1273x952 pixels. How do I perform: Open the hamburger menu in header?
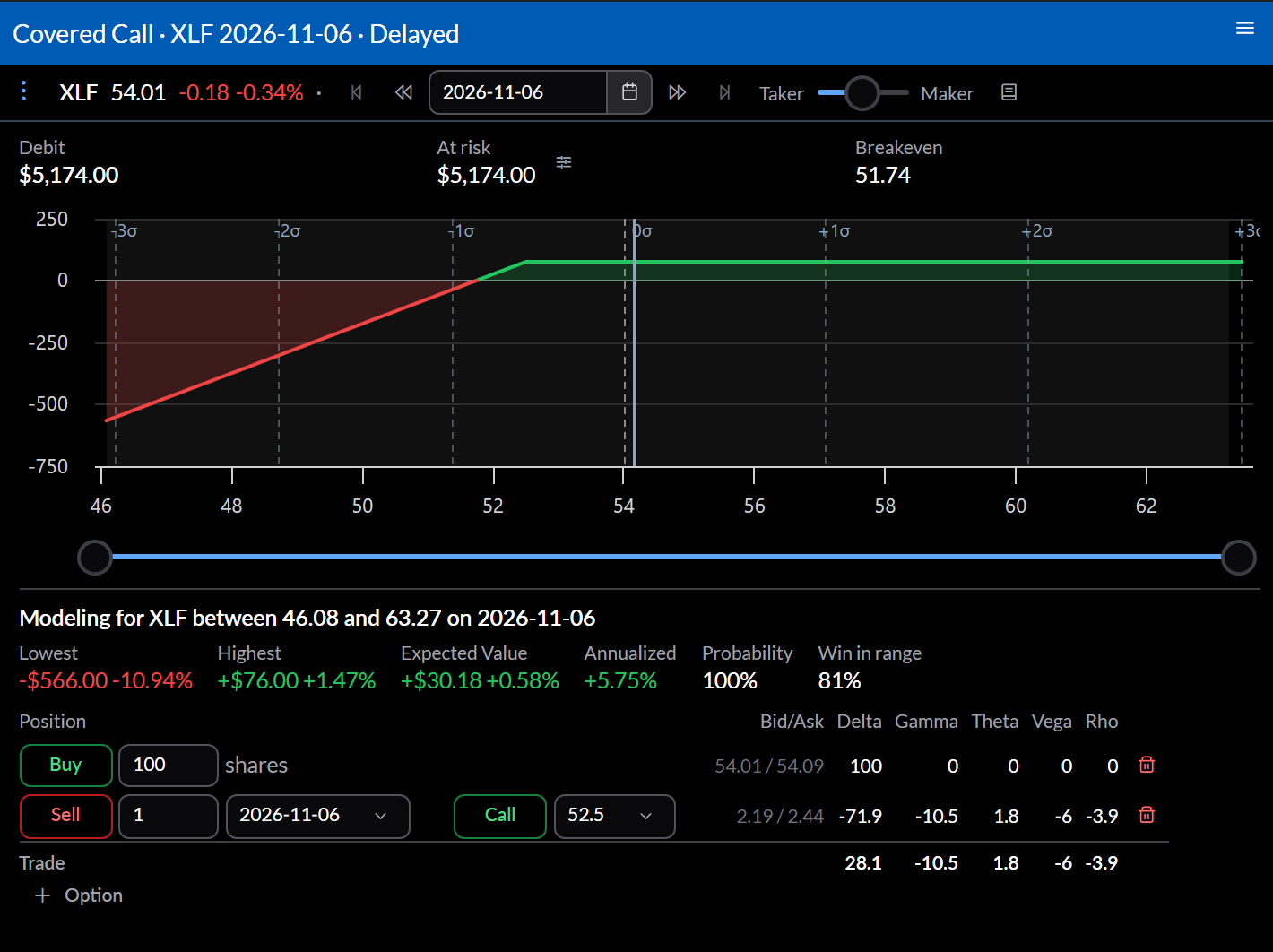click(1245, 28)
